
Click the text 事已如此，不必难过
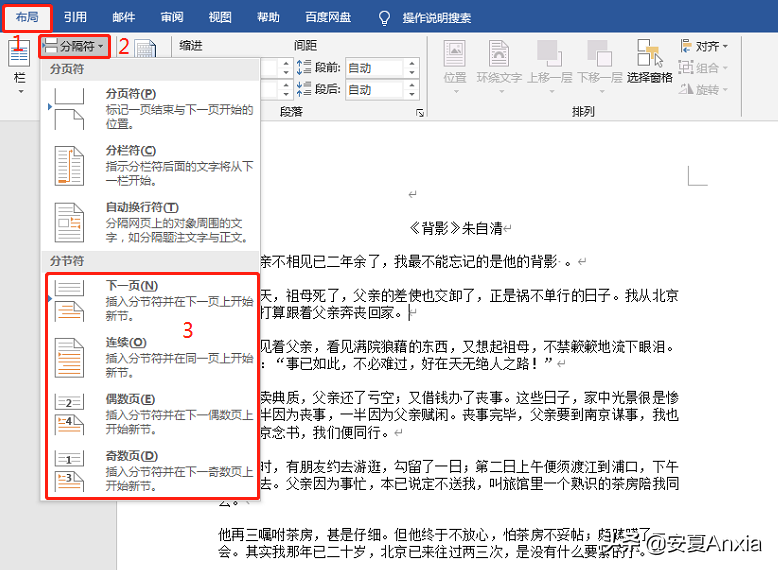click(347, 364)
